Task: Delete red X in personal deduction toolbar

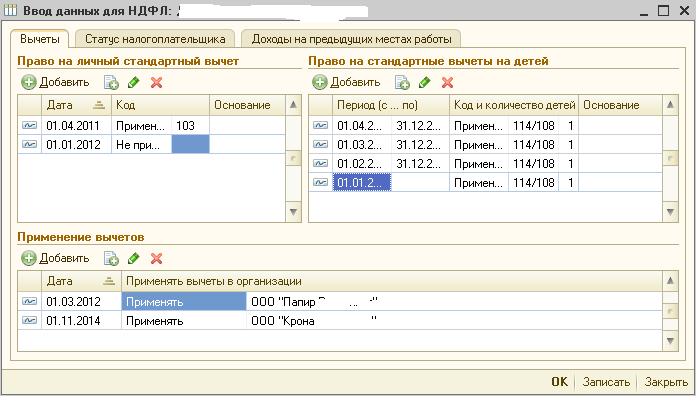Action: (x=156, y=83)
